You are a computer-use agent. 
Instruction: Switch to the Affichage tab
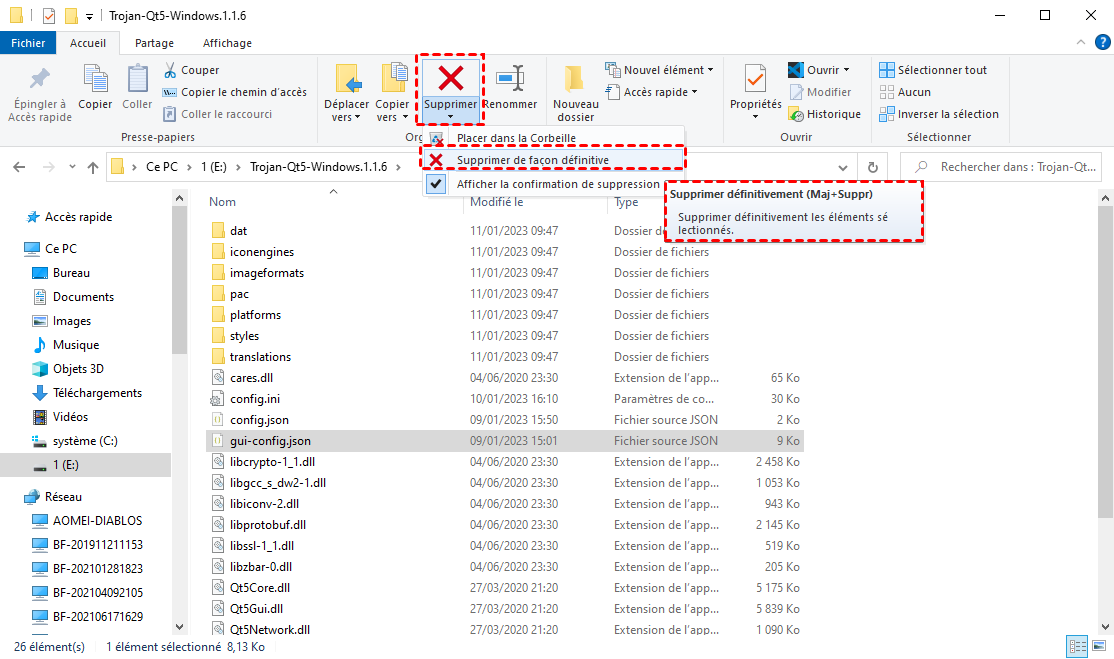click(x=227, y=43)
